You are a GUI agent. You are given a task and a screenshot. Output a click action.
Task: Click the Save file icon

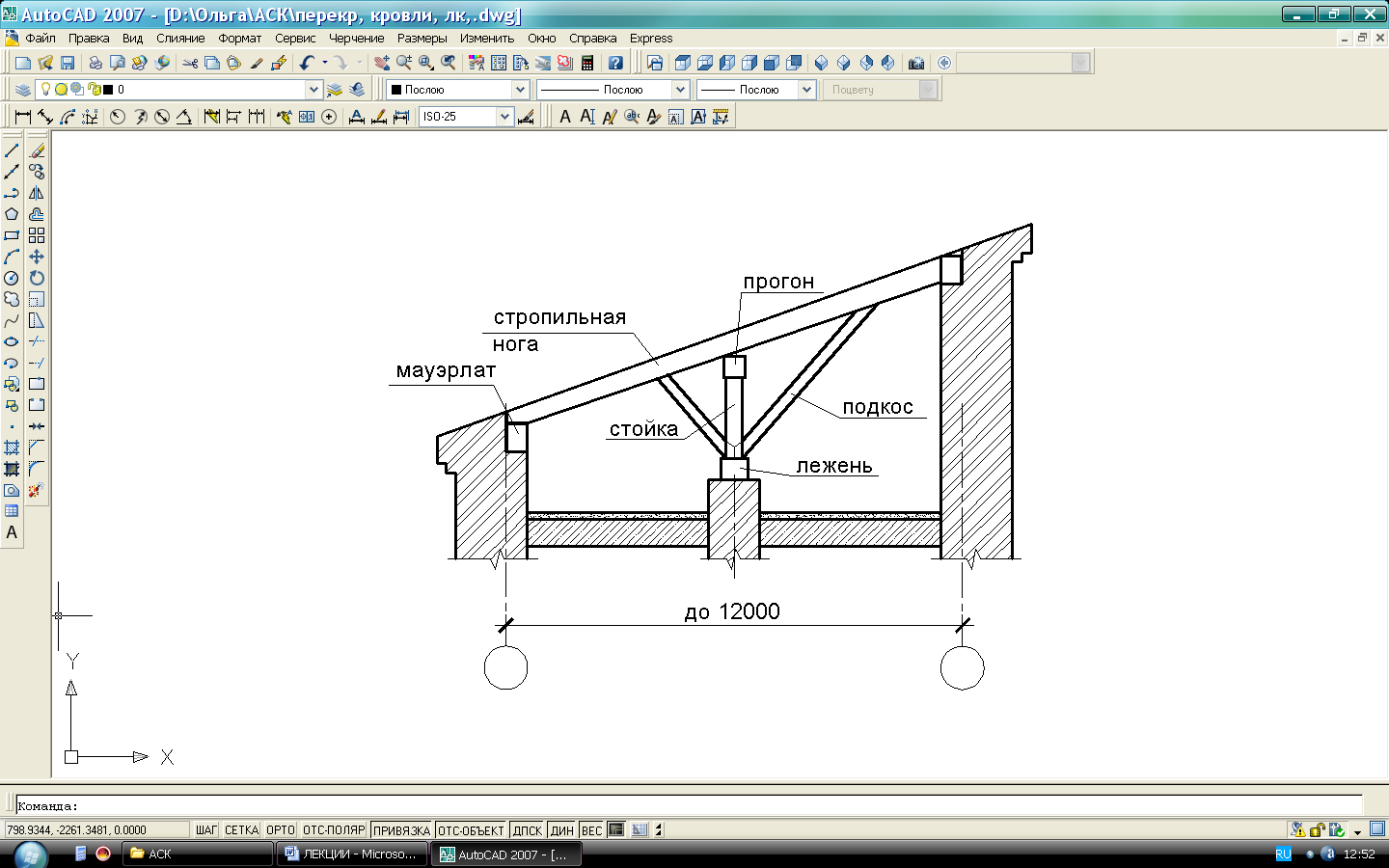click(x=68, y=63)
